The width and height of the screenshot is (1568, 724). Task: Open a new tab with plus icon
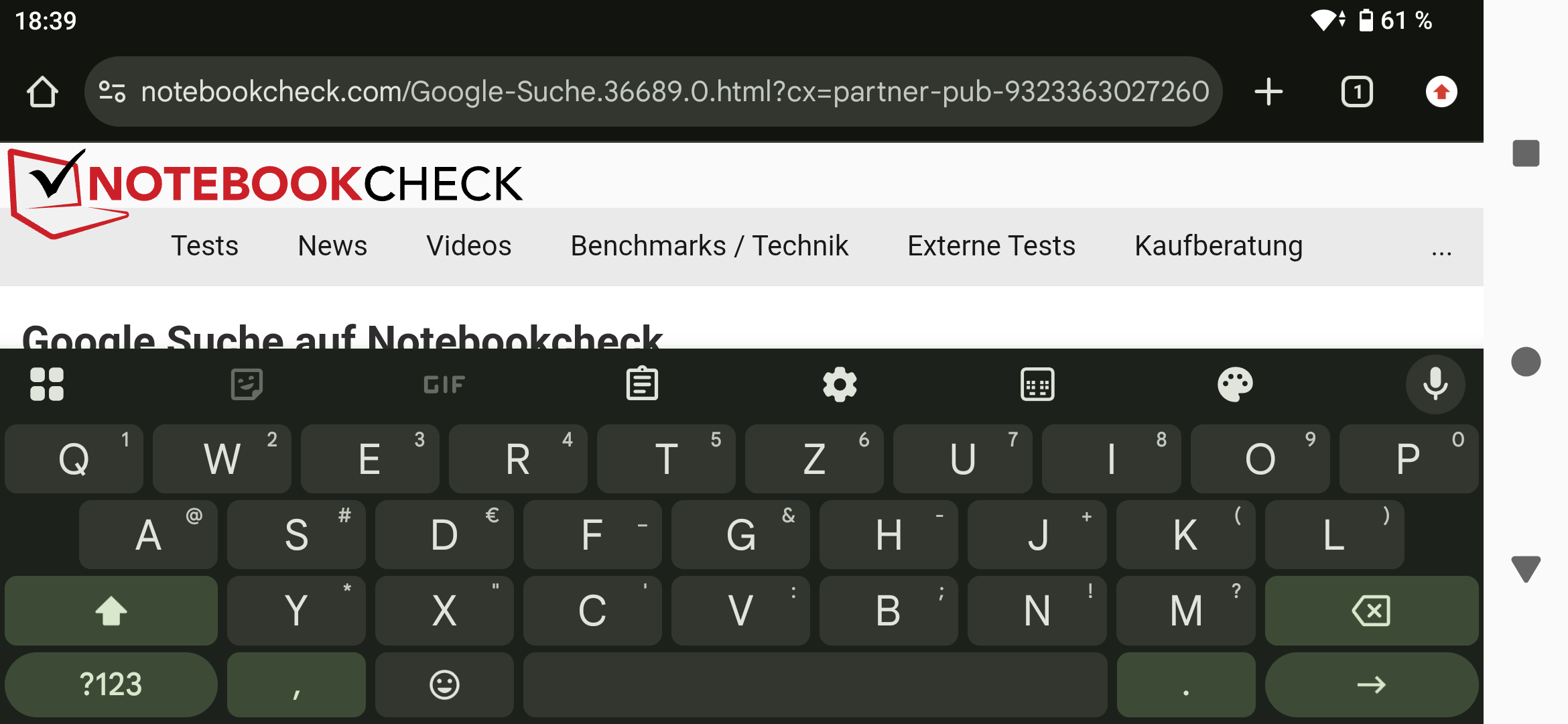click(1268, 92)
